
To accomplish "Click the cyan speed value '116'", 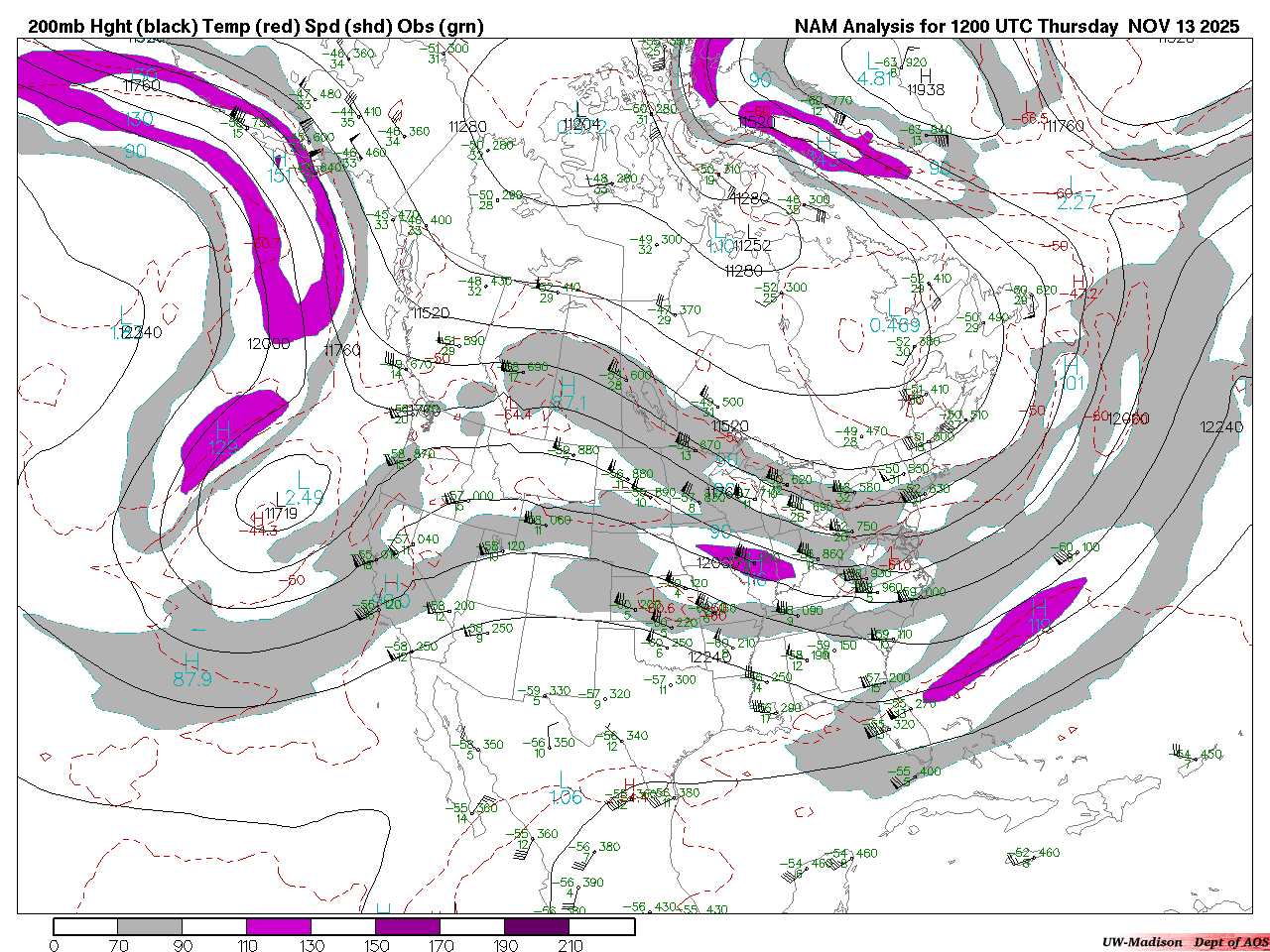I will (756, 578).
